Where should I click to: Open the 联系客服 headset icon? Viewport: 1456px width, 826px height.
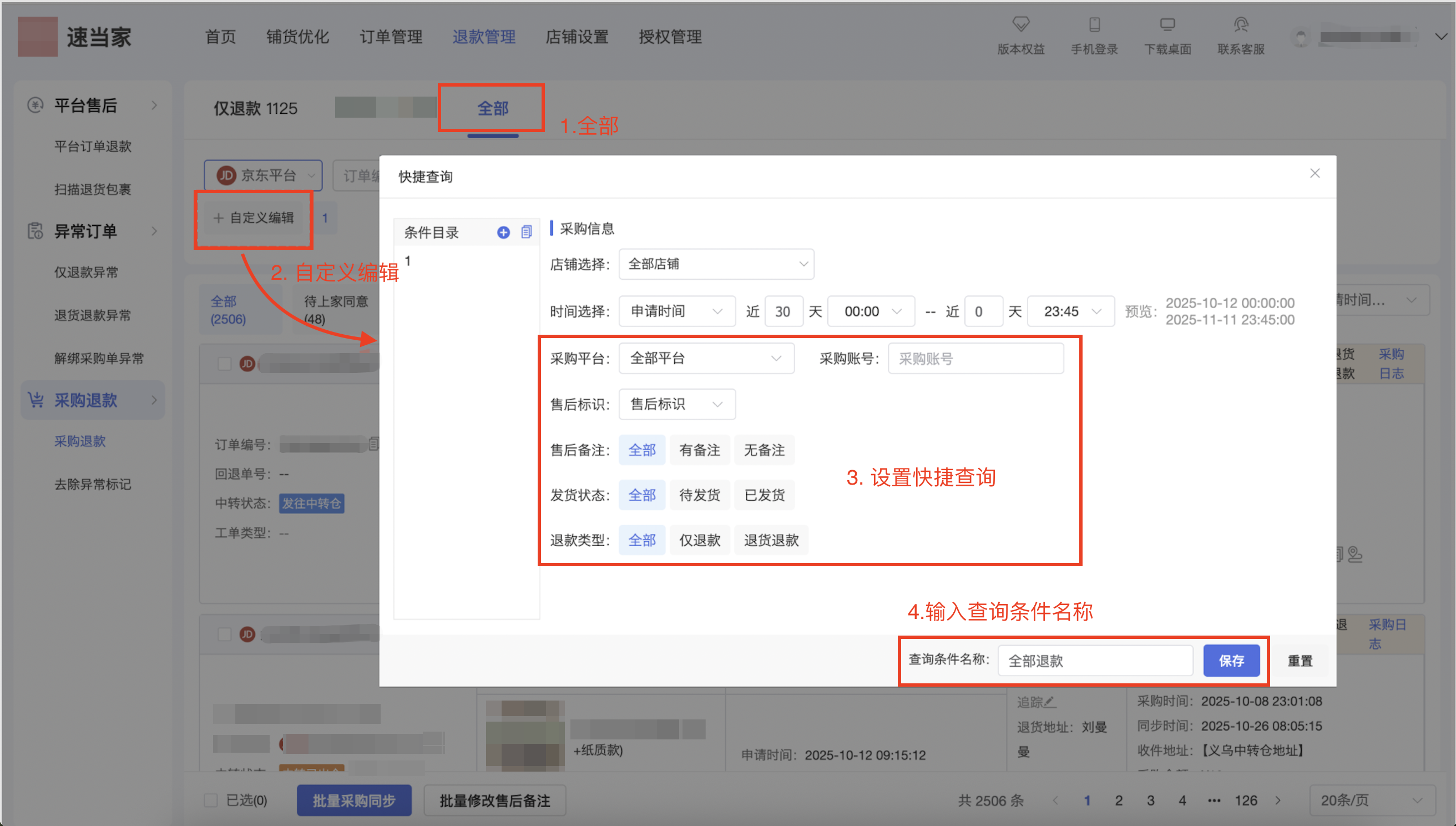click(1241, 24)
